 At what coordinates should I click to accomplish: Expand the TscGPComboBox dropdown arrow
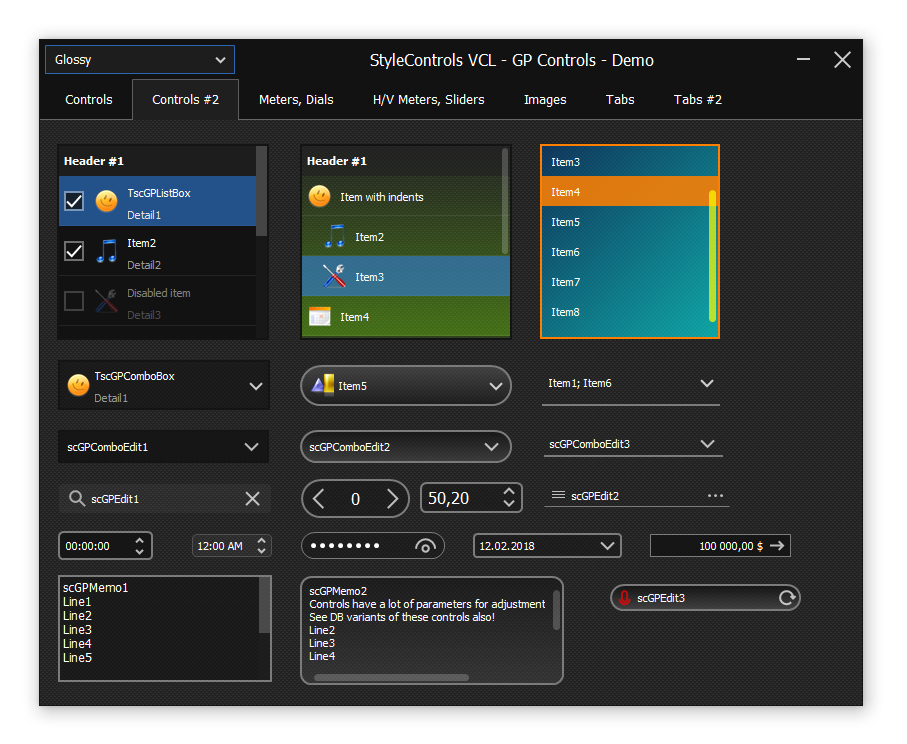point(256,386)
